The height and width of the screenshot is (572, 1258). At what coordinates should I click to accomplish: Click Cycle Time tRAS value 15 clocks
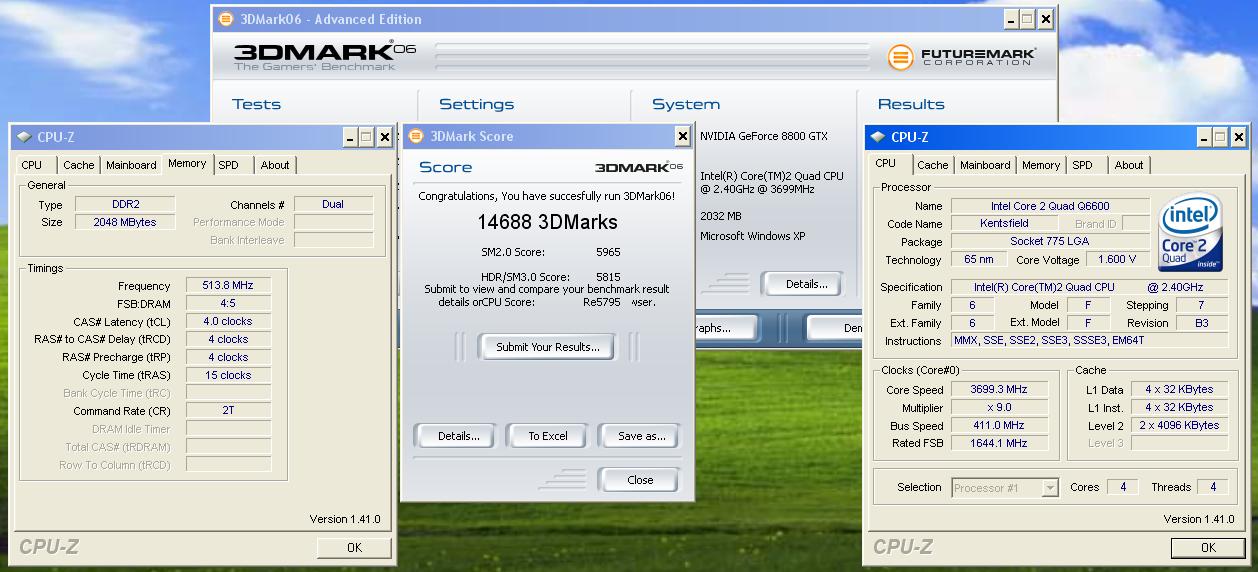pos(228,376)
